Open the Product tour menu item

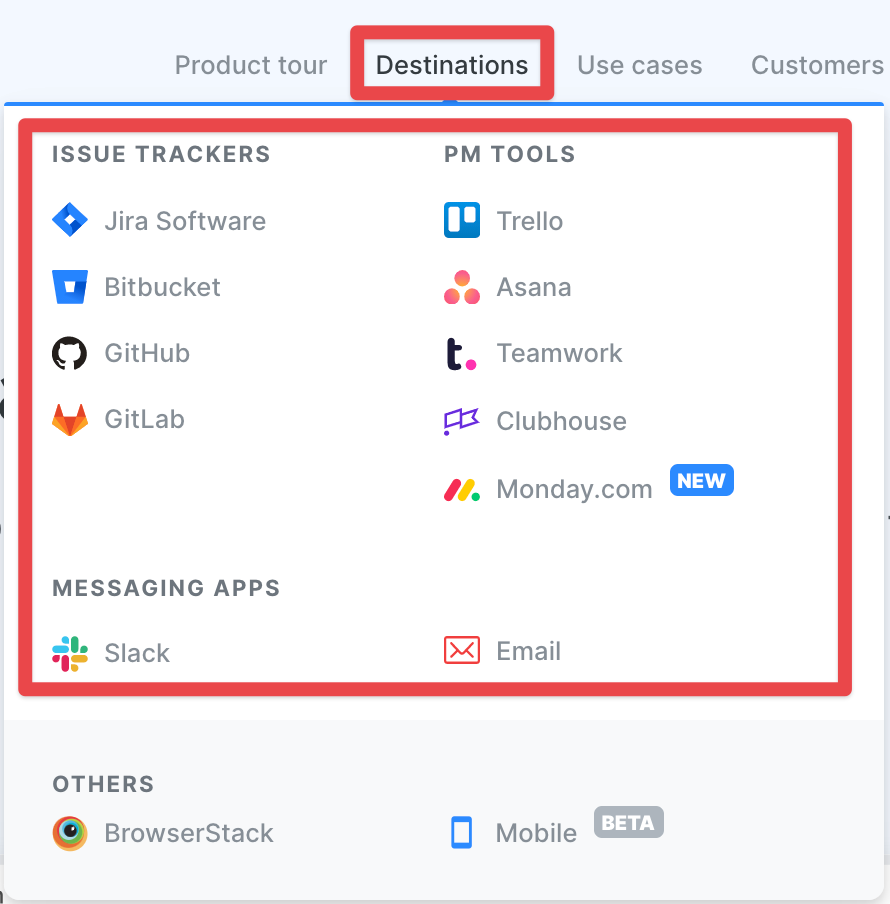pyautogui.click(x=251, y=65)
